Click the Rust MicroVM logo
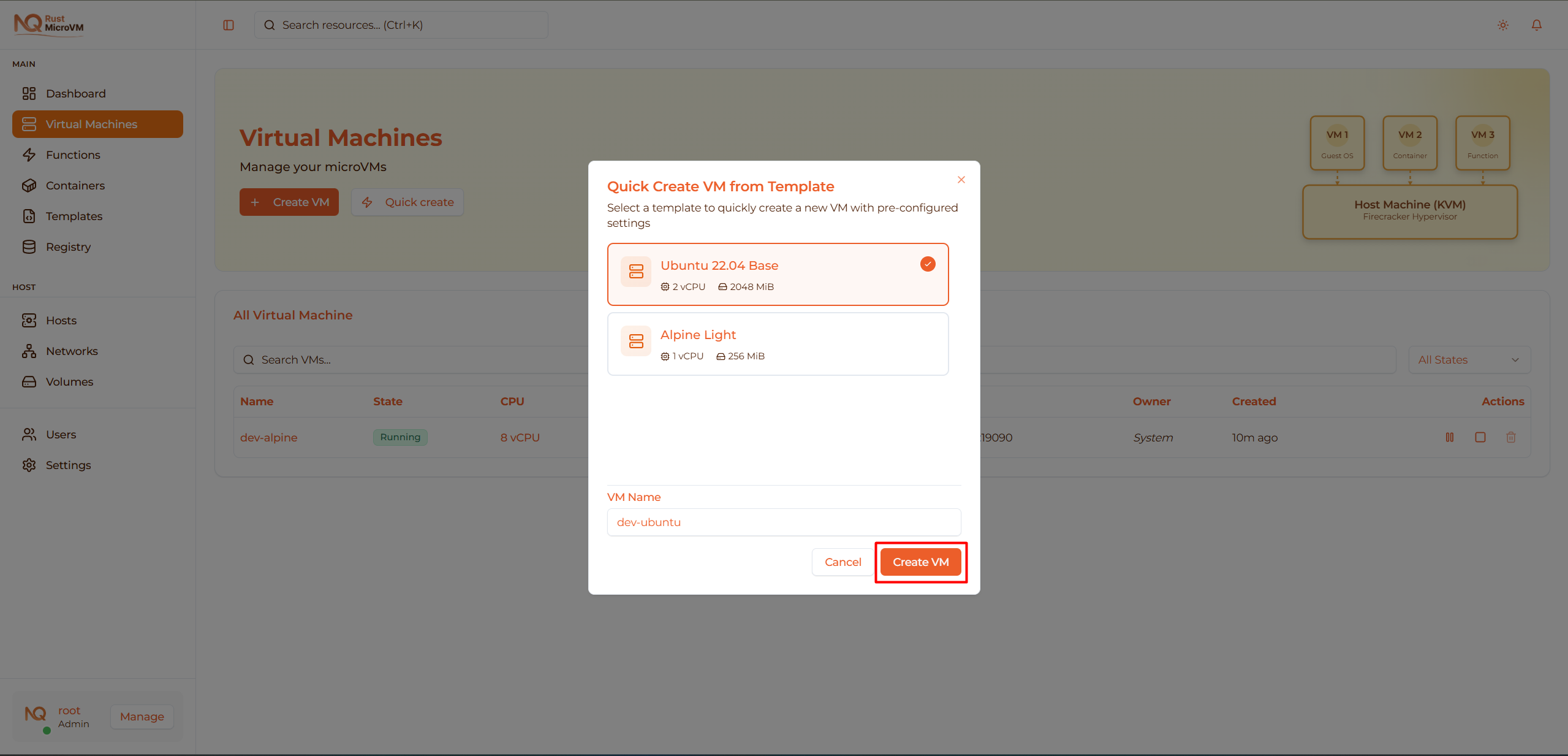This screenshot has width=1568, height=756. pyautogui.click(x=48, y=24)
